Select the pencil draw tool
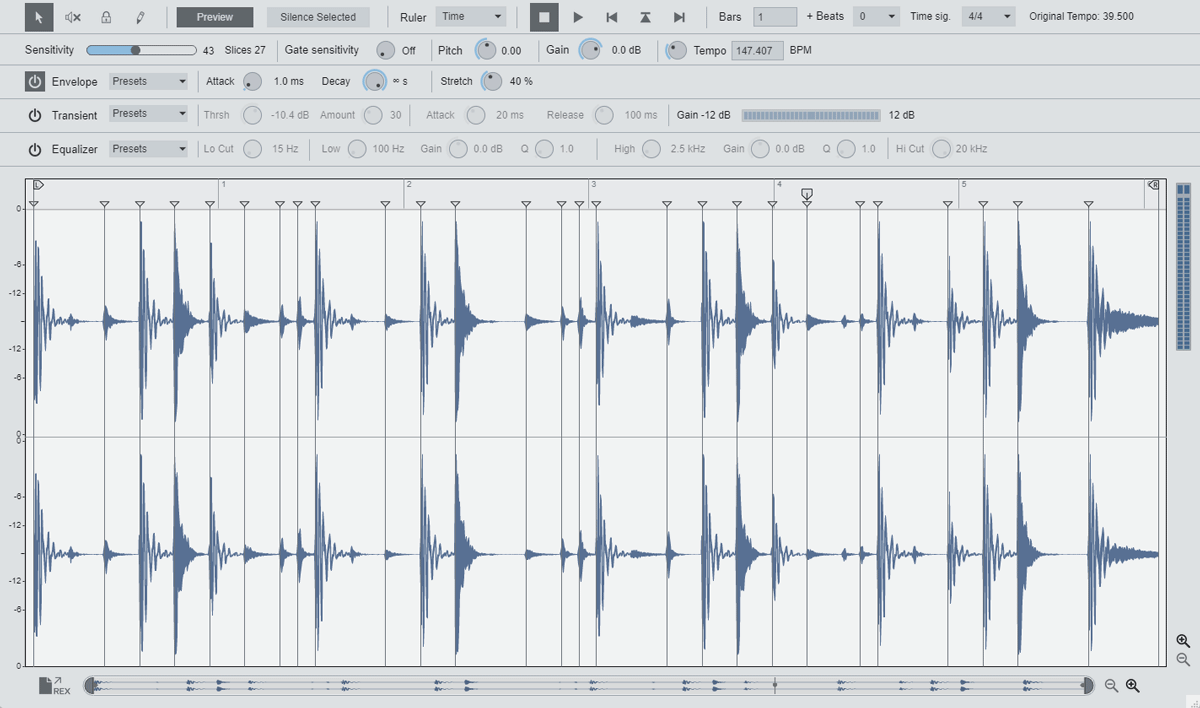Viewport: 1200px width, 708px height. click(140, 17)
